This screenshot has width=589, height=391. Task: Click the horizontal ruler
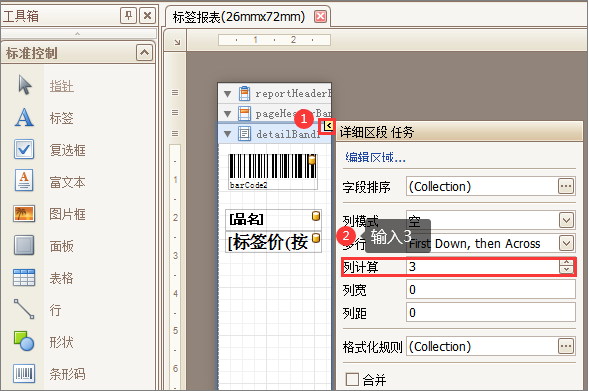coord(274,39)
